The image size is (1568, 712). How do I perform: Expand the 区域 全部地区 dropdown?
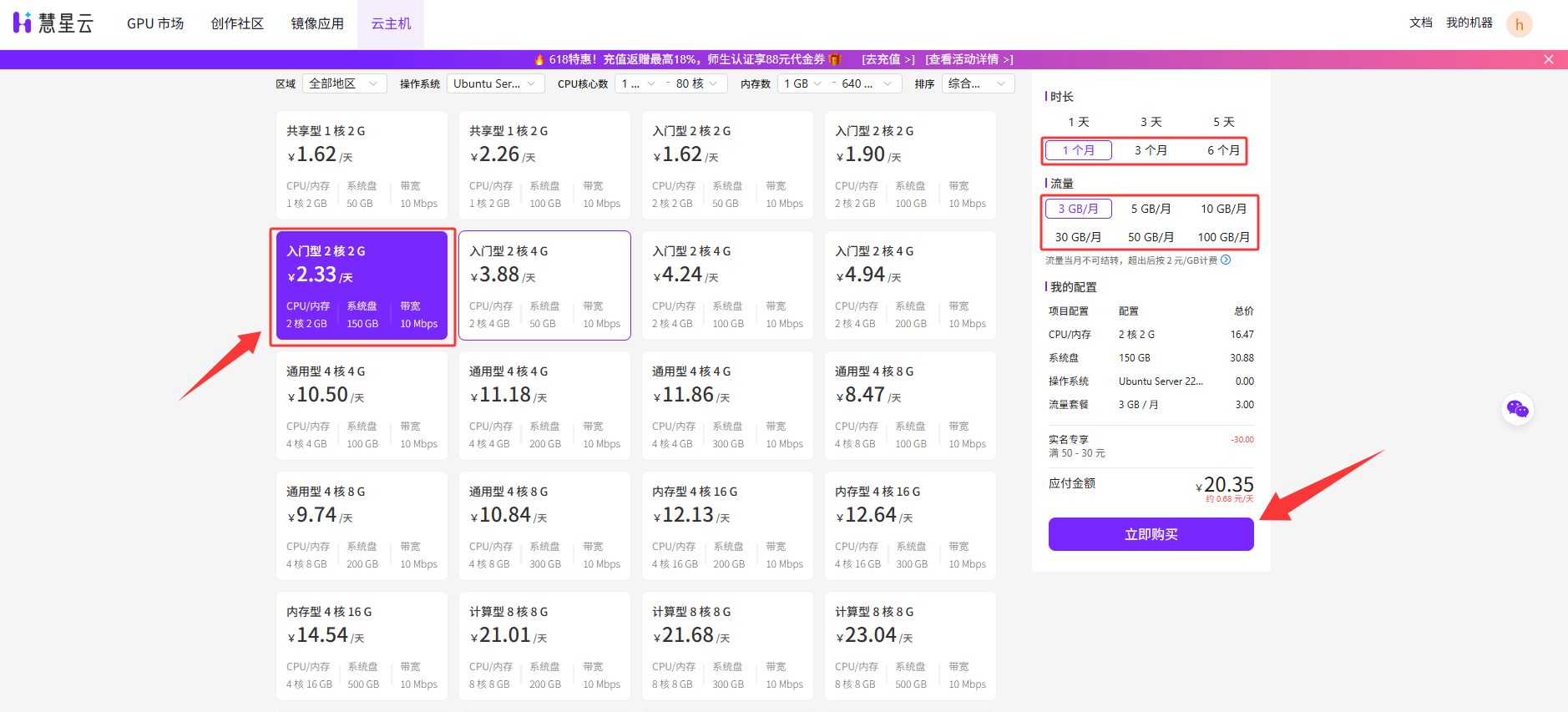(343, 83)
